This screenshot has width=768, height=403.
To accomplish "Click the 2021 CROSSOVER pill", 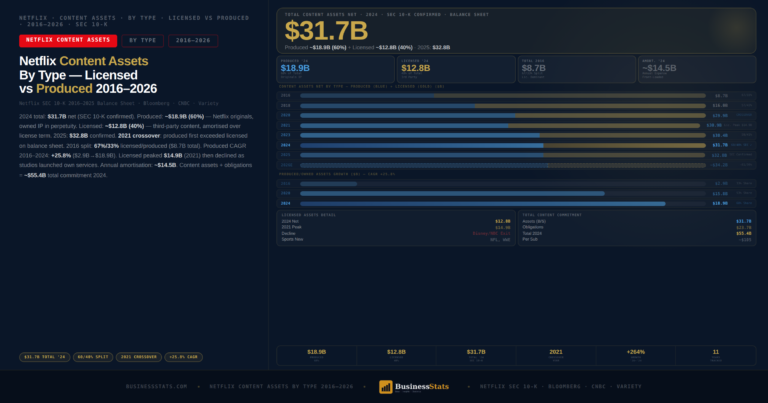I will (139, 357).
